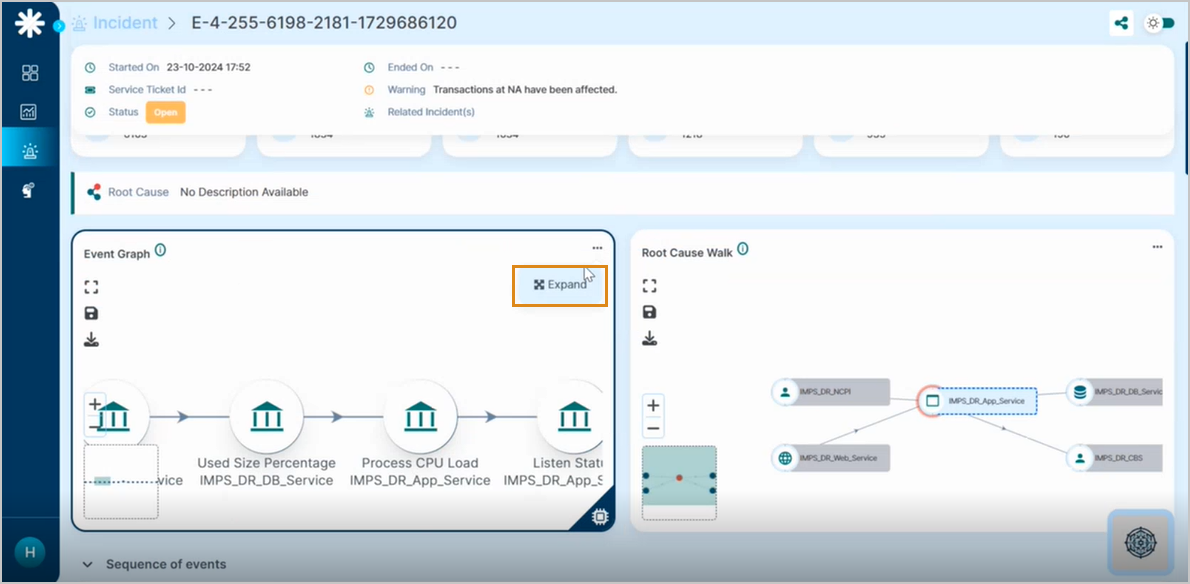Click the Process CPU Load event node
This screenshot has height=584, width=1190.
coord(420,416)
